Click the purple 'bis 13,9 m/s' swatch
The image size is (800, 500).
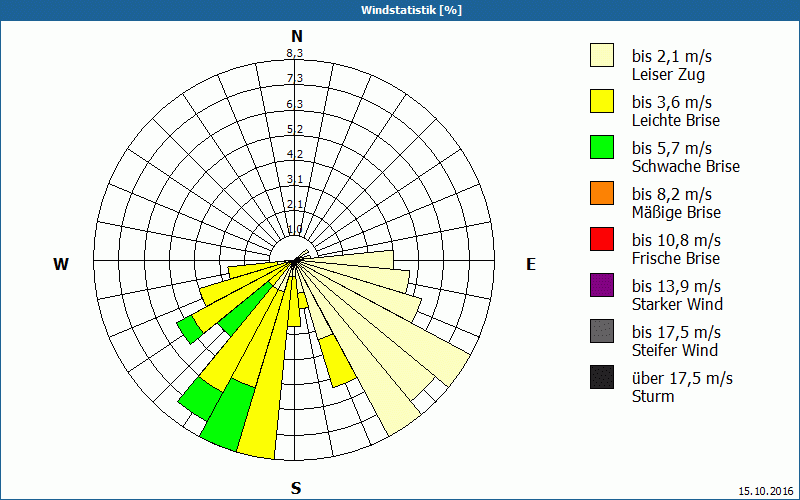(x=602, y=285)
